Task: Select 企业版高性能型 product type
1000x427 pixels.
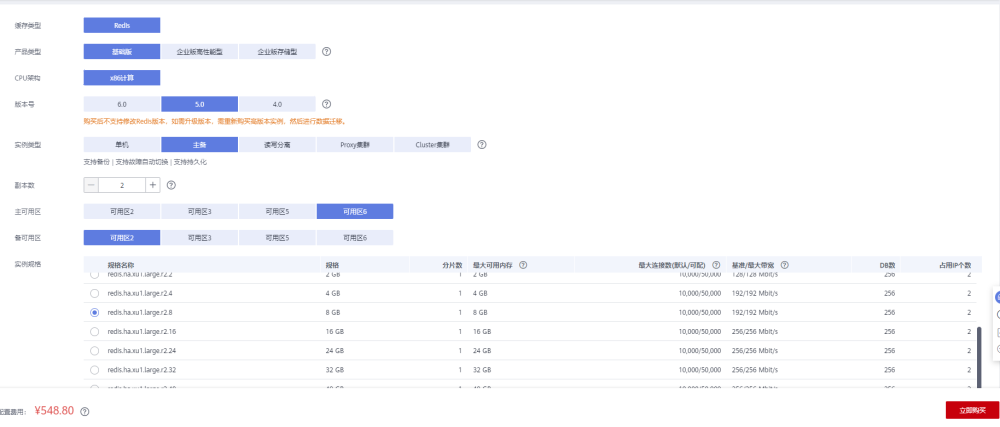Action: (199, 51)
